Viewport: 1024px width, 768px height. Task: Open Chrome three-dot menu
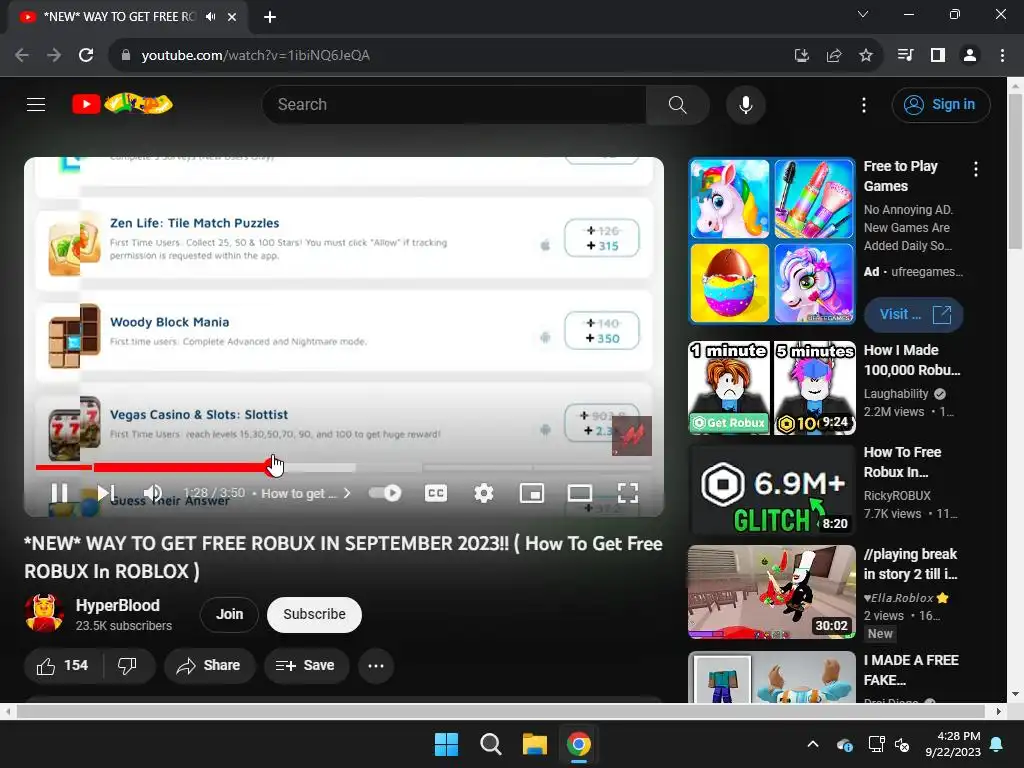pyautogui.click(x=1002, y=56)
